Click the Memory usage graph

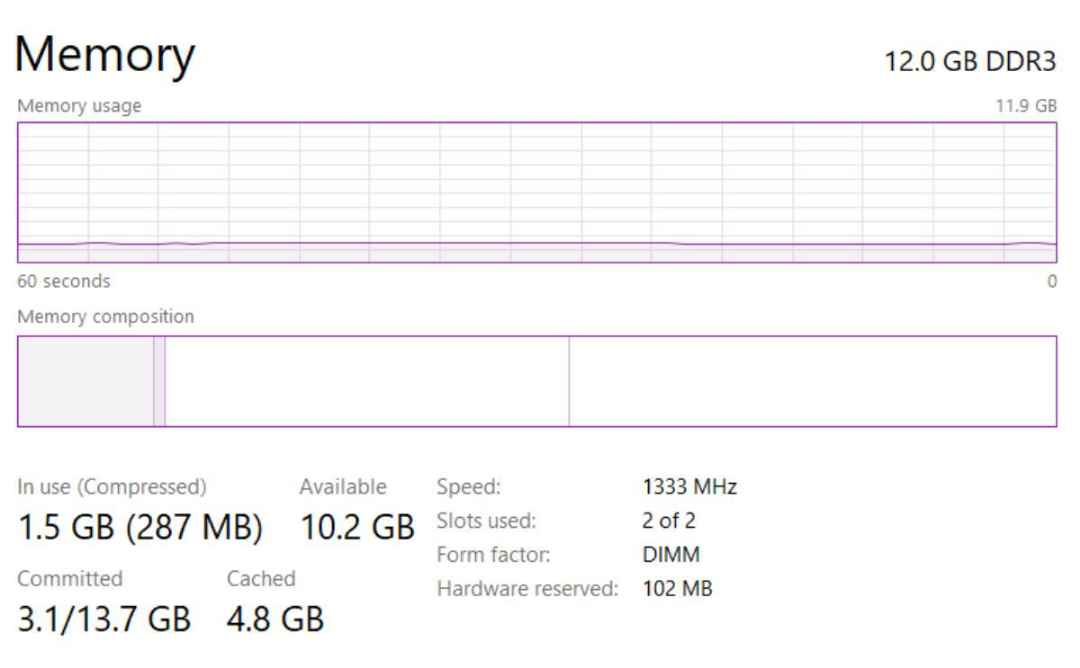[537, 192]
